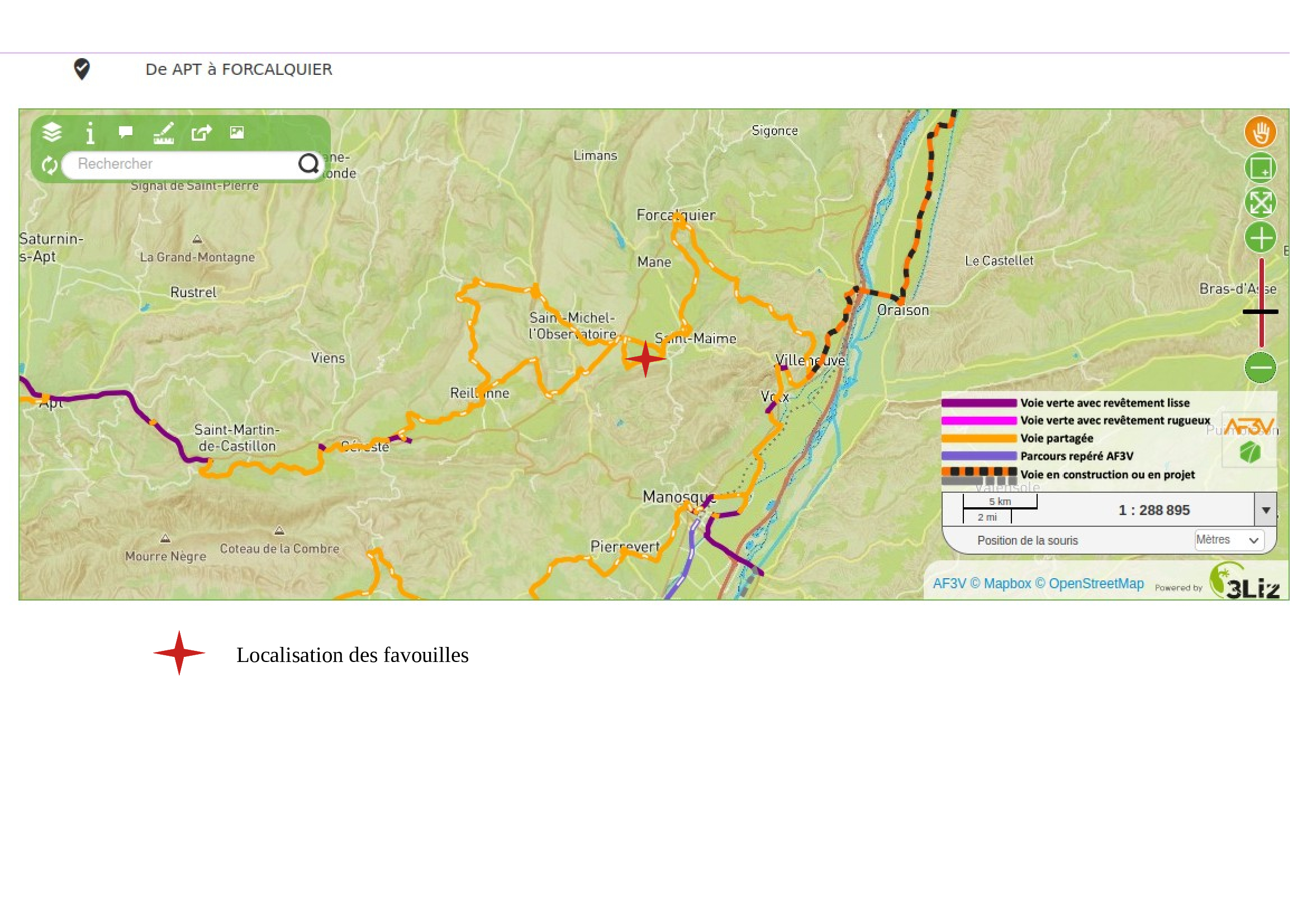Open the Mètres units dropdown
Image resolution: width=1307 pixels, height=924 pixels.
[x=1229, y=540]
